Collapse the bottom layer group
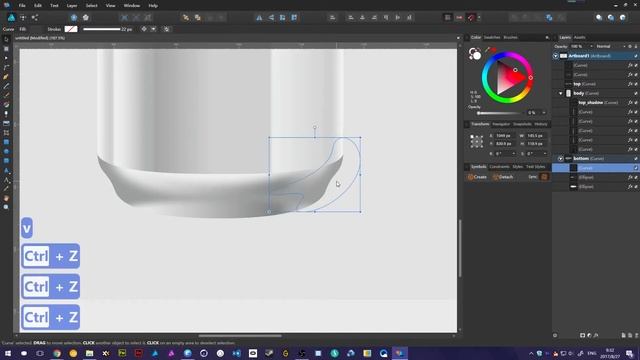The width and height of the screenshot is (640, 360). (560, 158)
